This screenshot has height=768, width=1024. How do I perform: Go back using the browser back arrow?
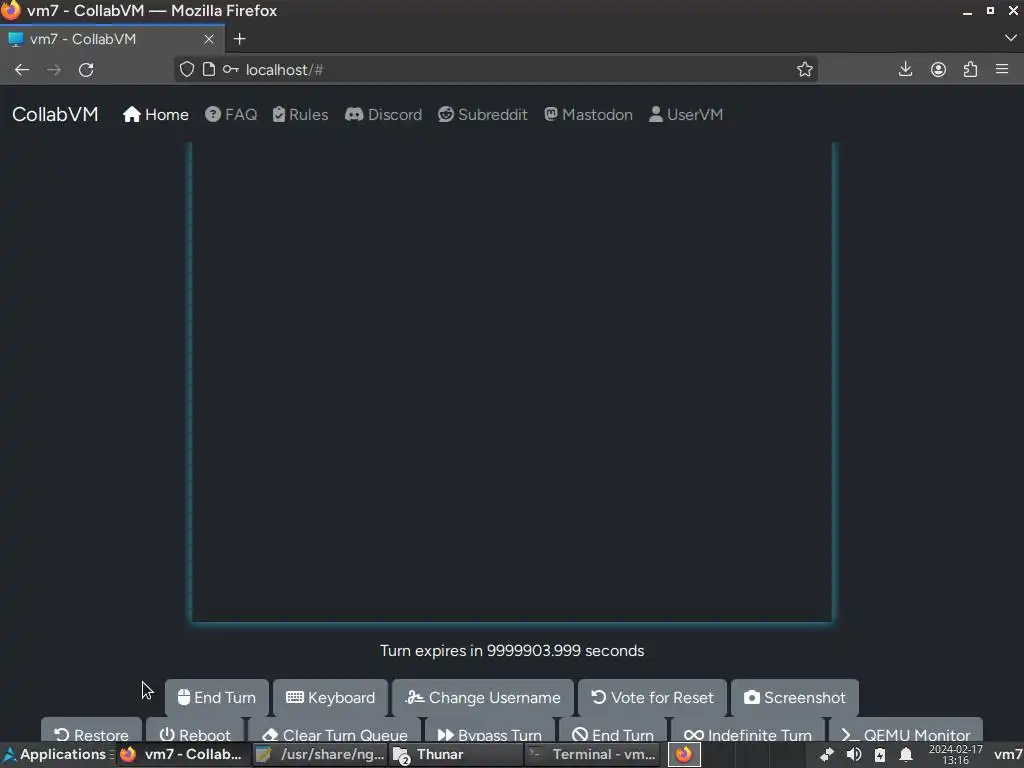click(22, 70)
